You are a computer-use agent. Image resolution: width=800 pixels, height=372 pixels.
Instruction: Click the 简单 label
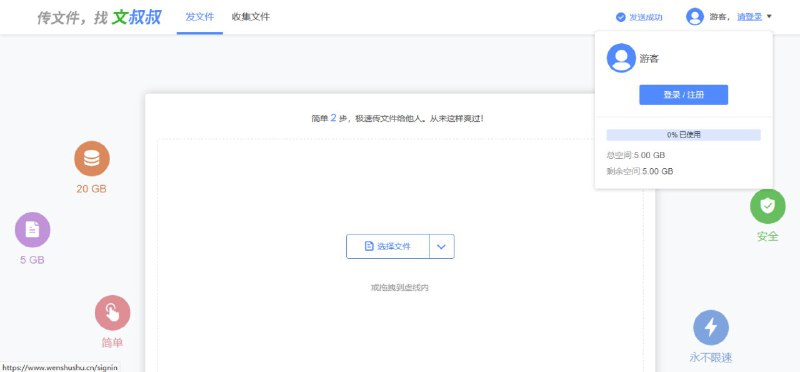point(112,343)
